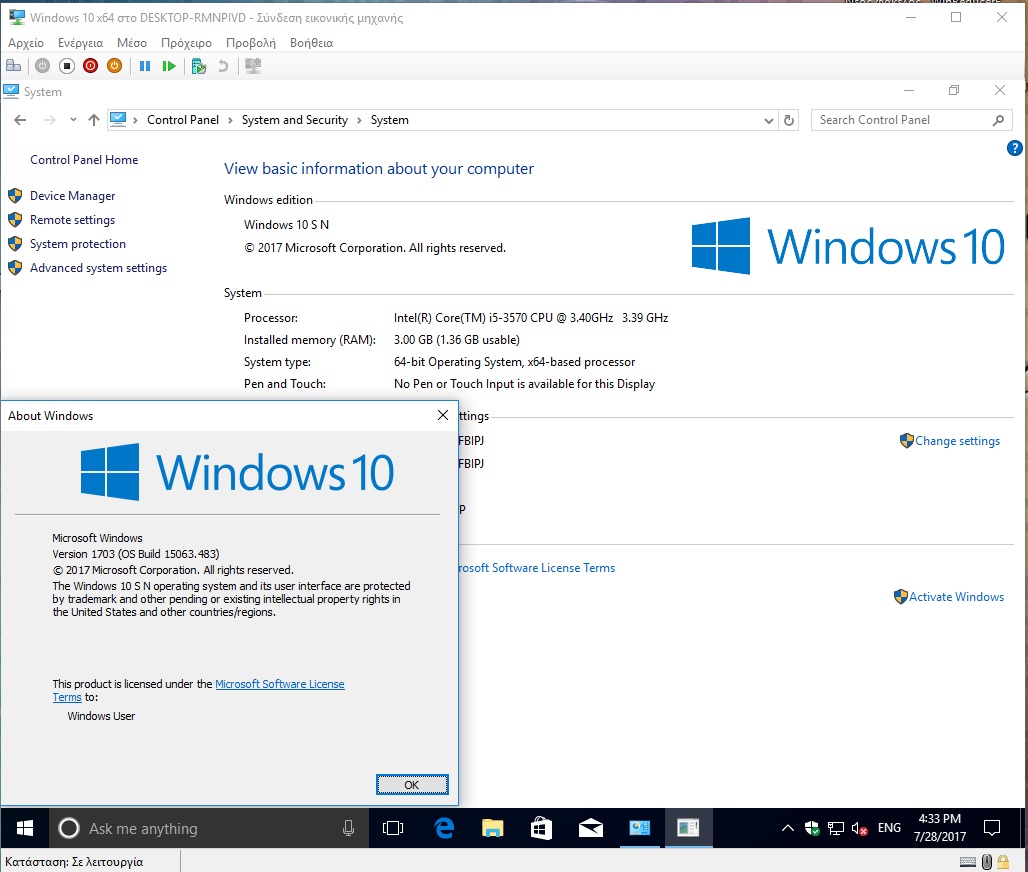Viewport: 1028px width, 872px height.
Task: Expand the chevron after Control Panel breadcrumb
Action: tap(230, 120)
